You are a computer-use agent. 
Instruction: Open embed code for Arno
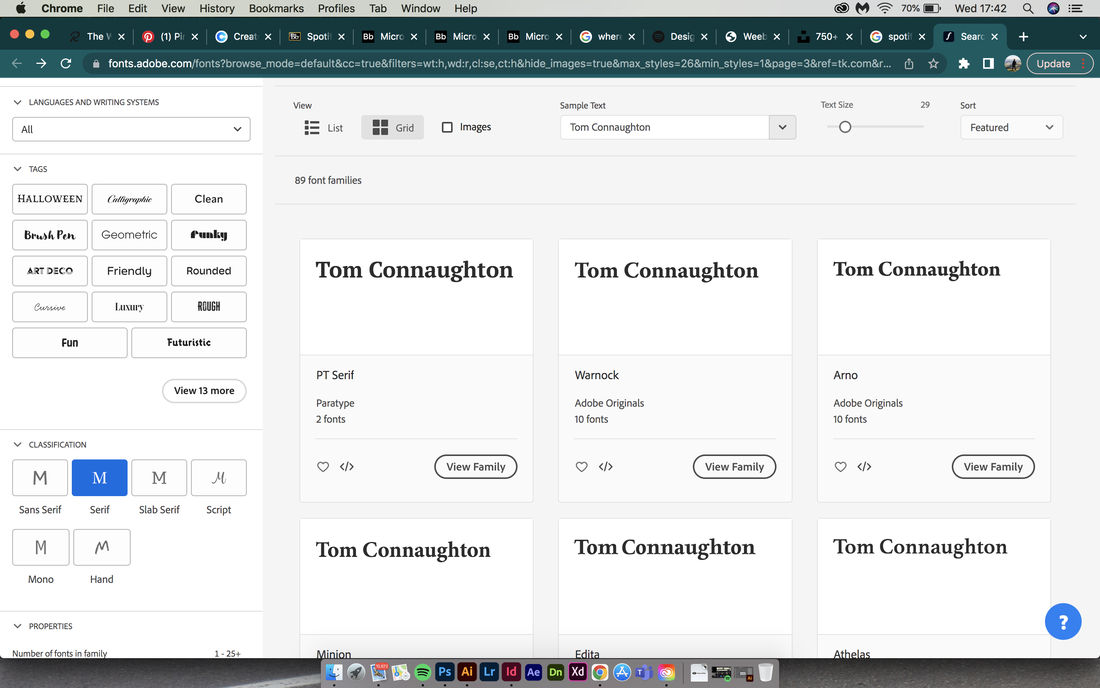click(864, 466)
